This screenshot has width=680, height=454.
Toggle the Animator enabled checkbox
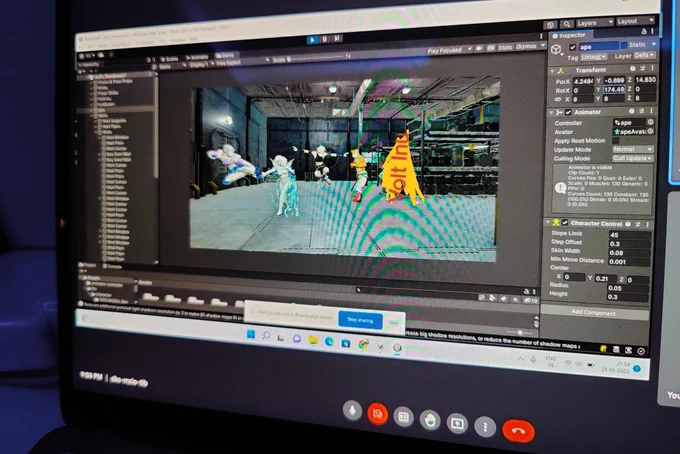[569, 112]
